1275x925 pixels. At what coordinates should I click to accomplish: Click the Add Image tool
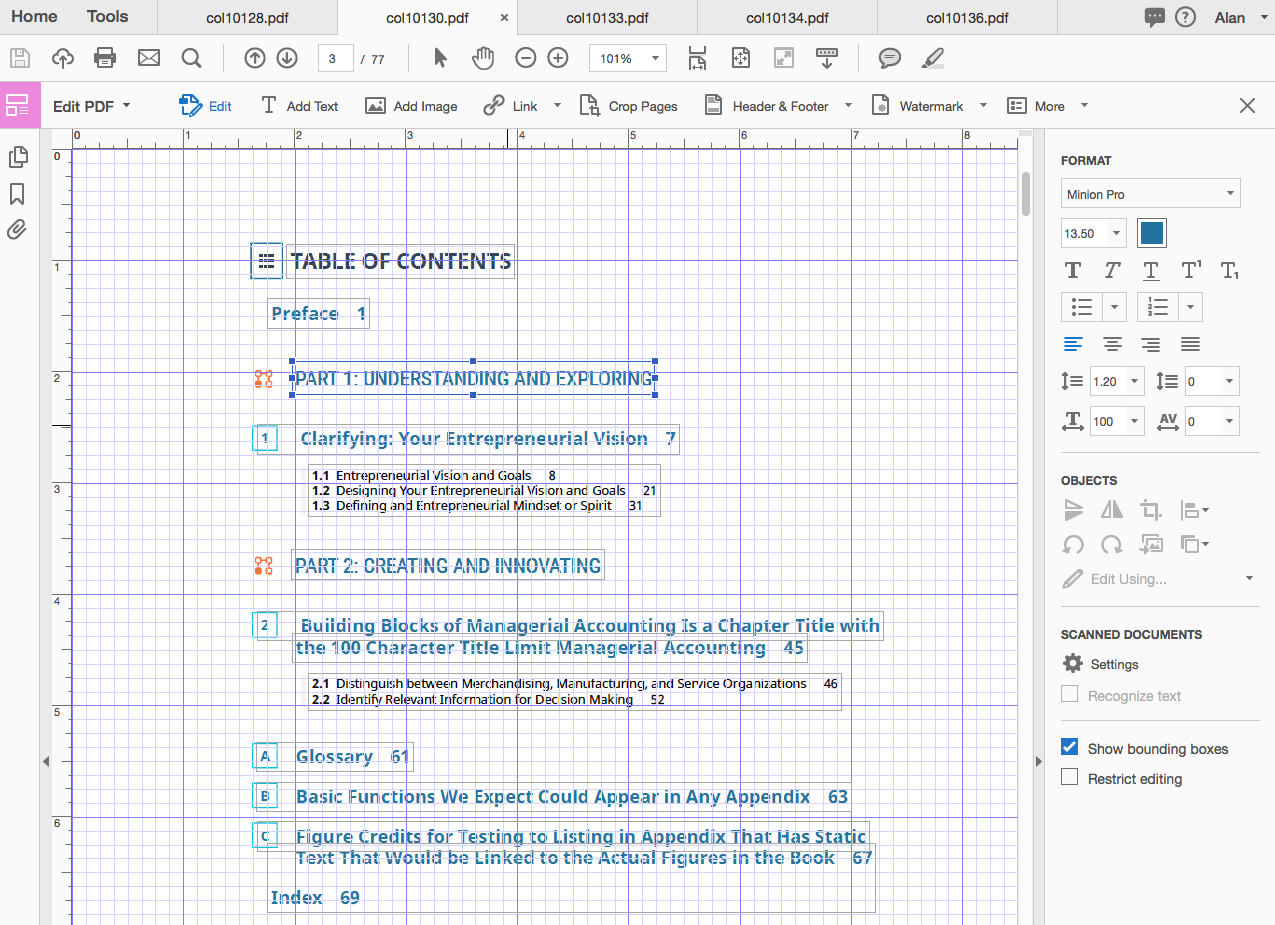[412, 106]
